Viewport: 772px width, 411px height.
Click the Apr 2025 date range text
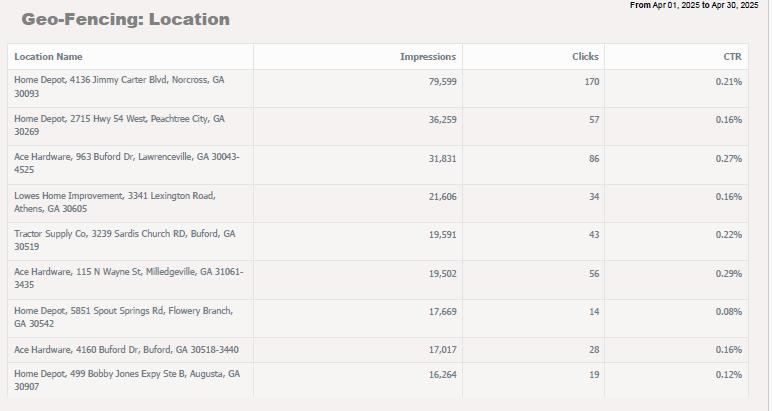(x=688, y=6)
